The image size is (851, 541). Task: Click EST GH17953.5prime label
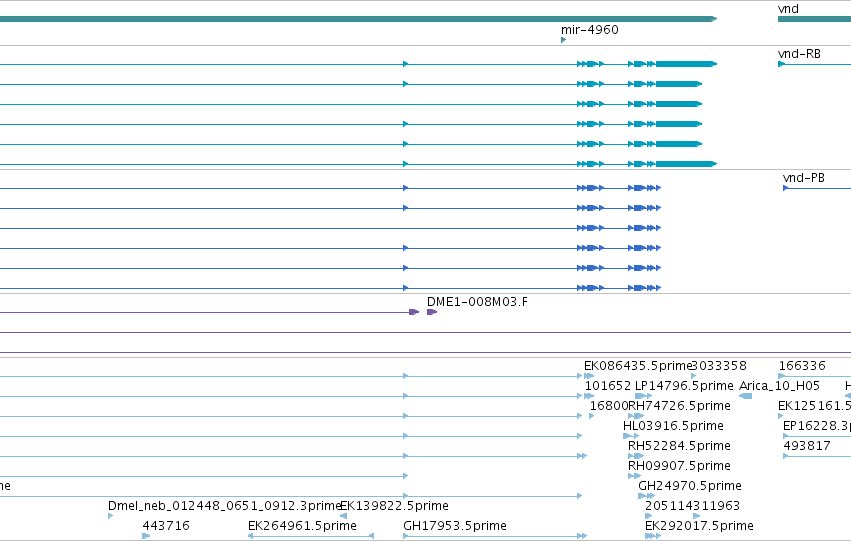455,526
